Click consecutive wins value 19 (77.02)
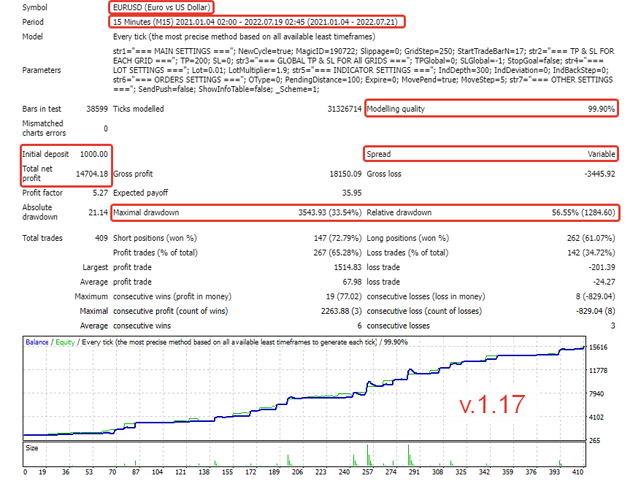The height and width of the screenshot is (480, 640). tap(344, 297)
